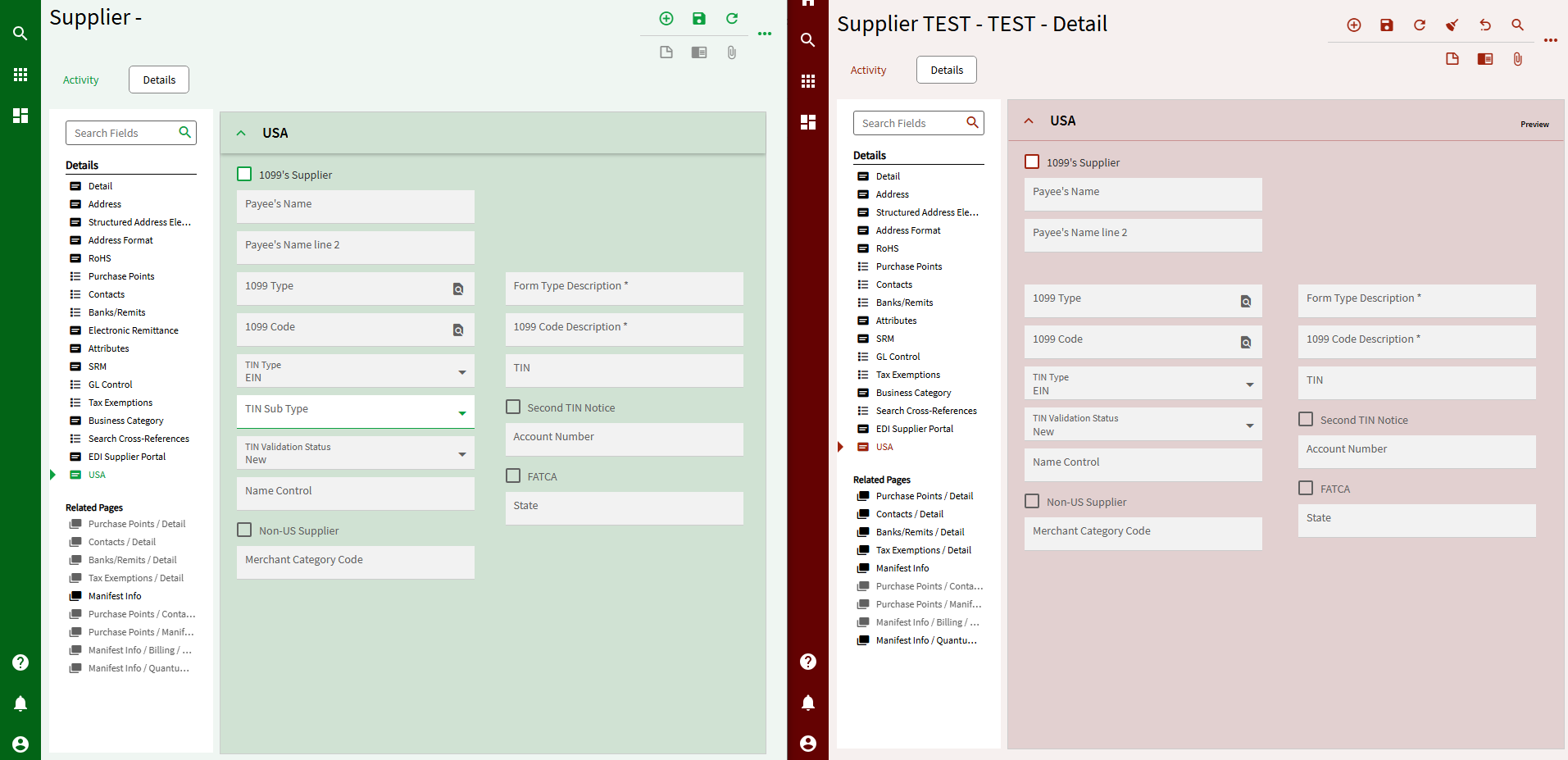Switch to Activity tab in red window
This screenshot has height=760, width=1568.
coord(868,70)
